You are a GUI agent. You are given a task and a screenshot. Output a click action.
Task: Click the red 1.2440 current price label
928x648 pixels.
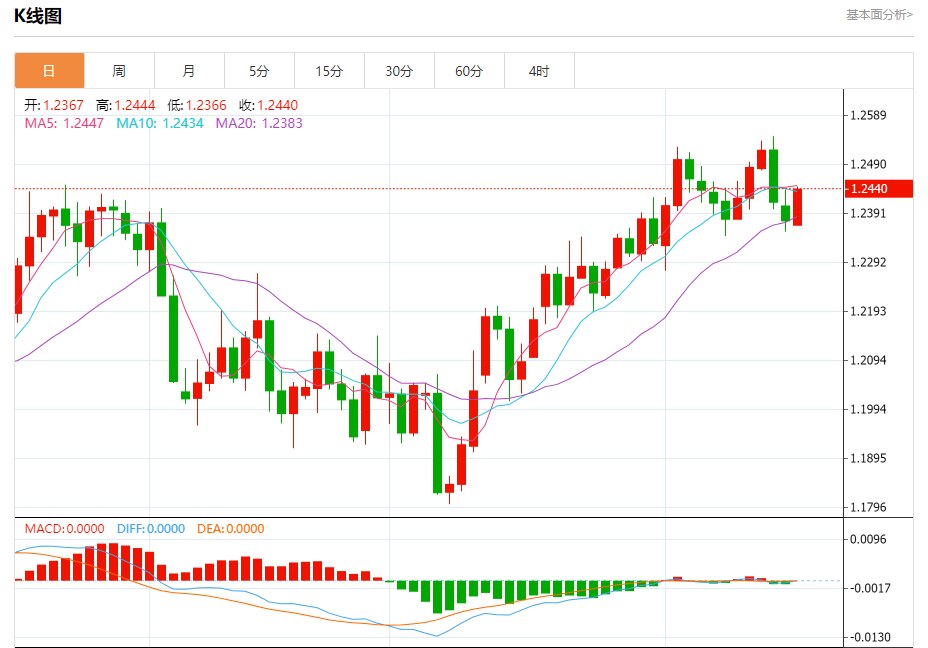(878, 189)
